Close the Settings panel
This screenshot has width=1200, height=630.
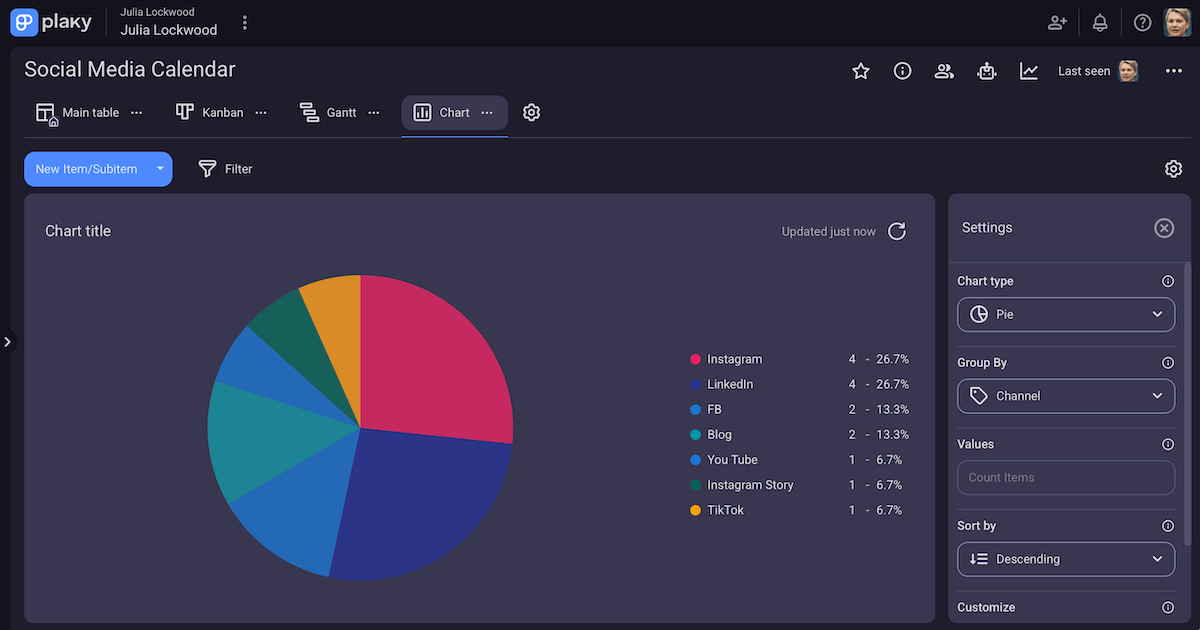point(1164,228)
